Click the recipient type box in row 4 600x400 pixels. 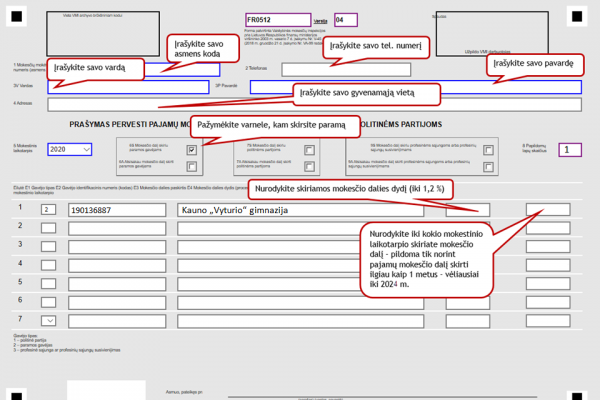pyautogui.click(x=49, y=265)
